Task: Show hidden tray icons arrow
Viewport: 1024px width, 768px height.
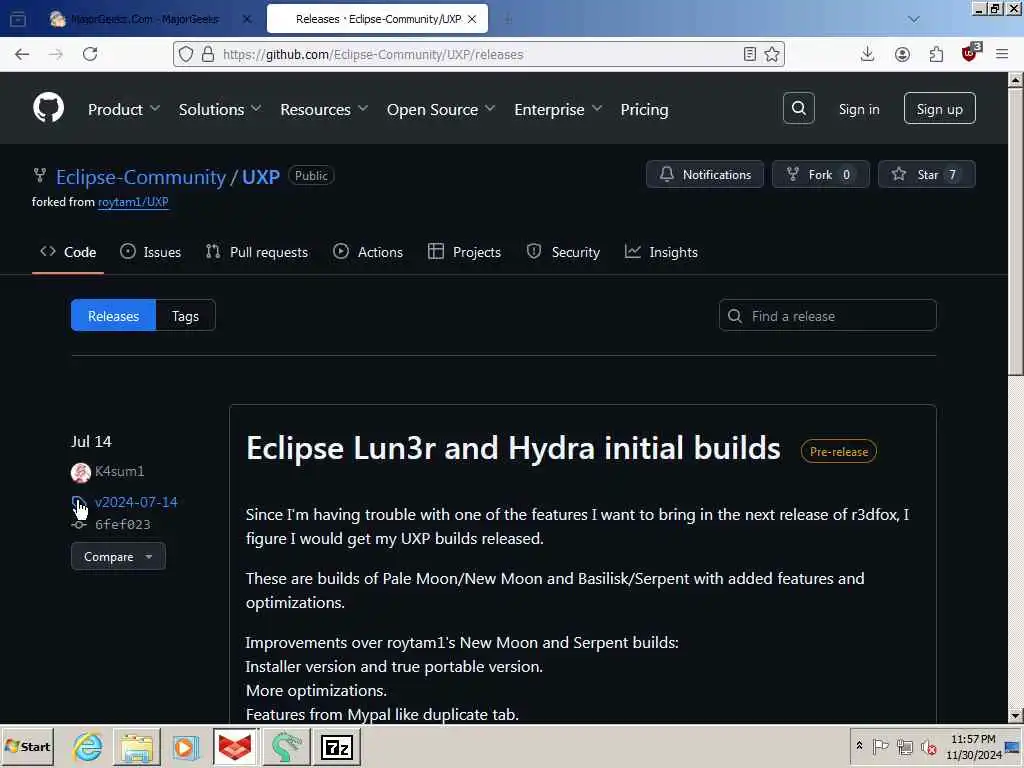Action: click(x=859, y=745)
